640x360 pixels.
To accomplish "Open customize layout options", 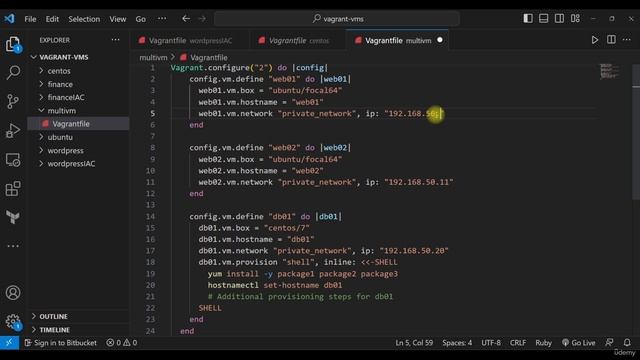I will (x=575, y=18).
